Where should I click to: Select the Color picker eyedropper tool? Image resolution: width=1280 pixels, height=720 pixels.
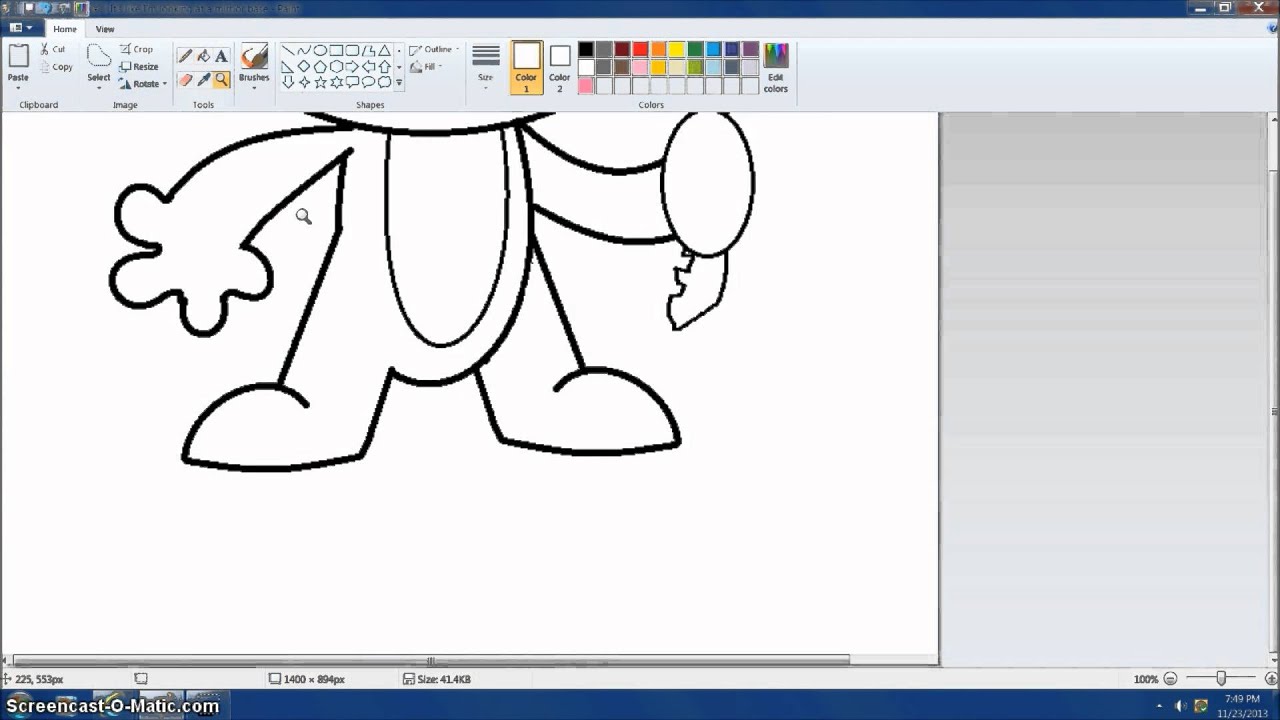[203, 80]
